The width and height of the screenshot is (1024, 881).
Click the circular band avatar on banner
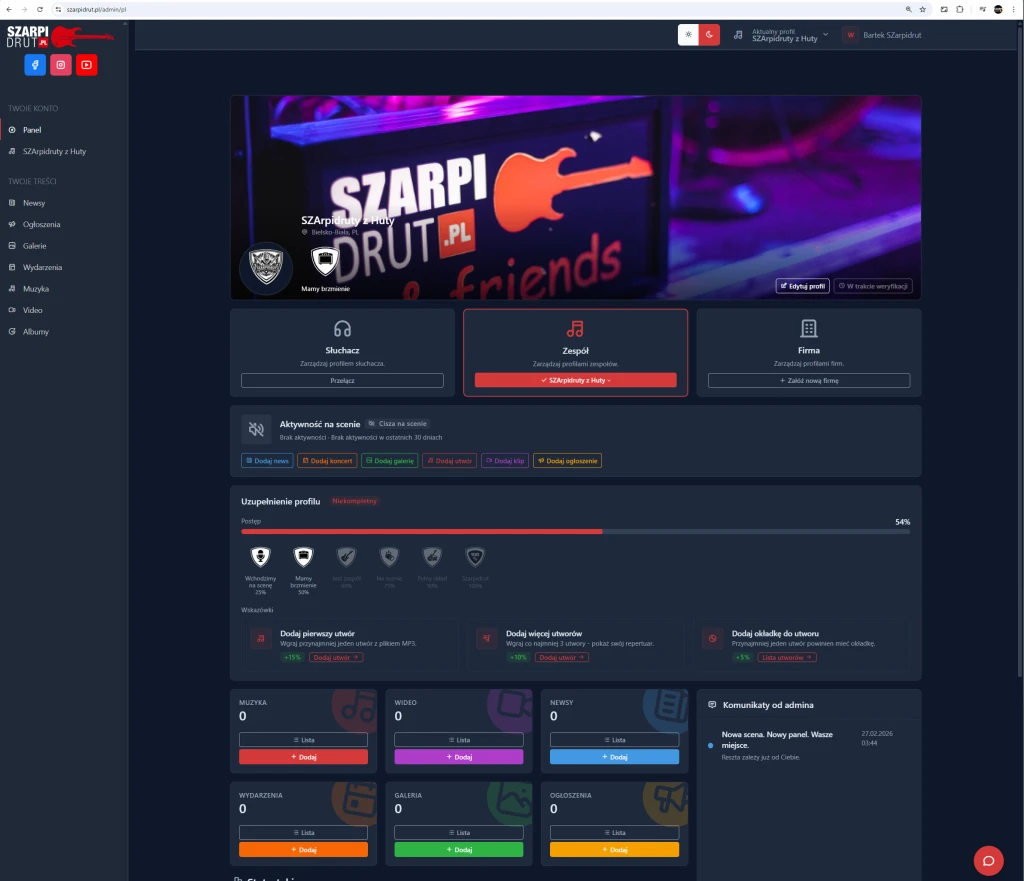pos(266,270)
